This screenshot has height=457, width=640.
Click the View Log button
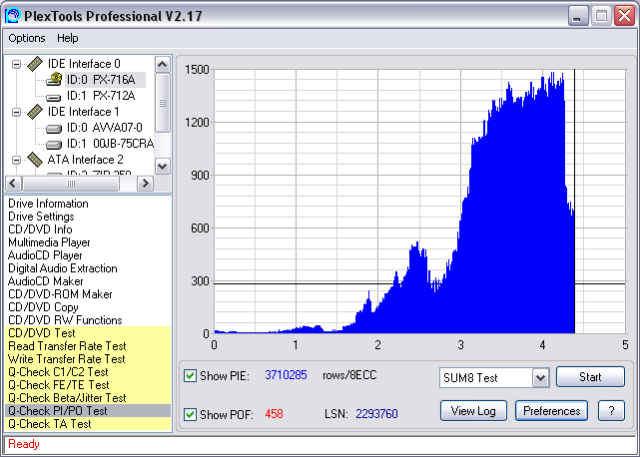(x=473, y=411)
